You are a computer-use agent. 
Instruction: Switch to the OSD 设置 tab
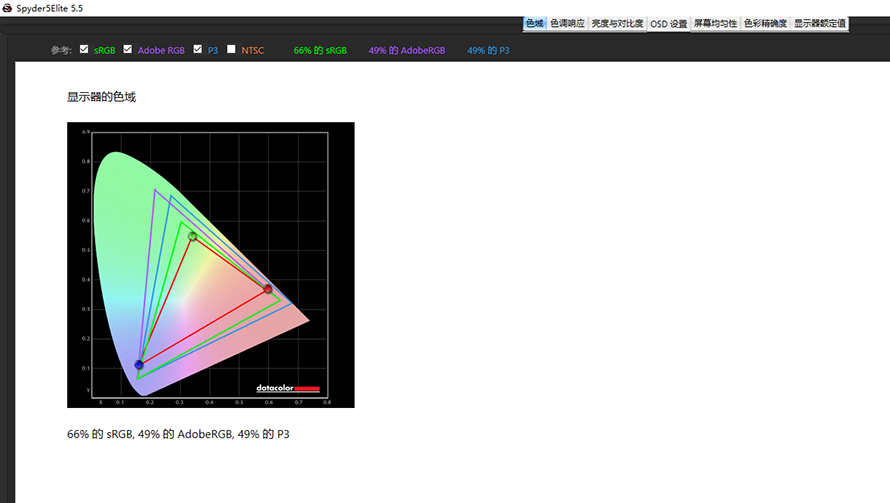tap(669, 24)
